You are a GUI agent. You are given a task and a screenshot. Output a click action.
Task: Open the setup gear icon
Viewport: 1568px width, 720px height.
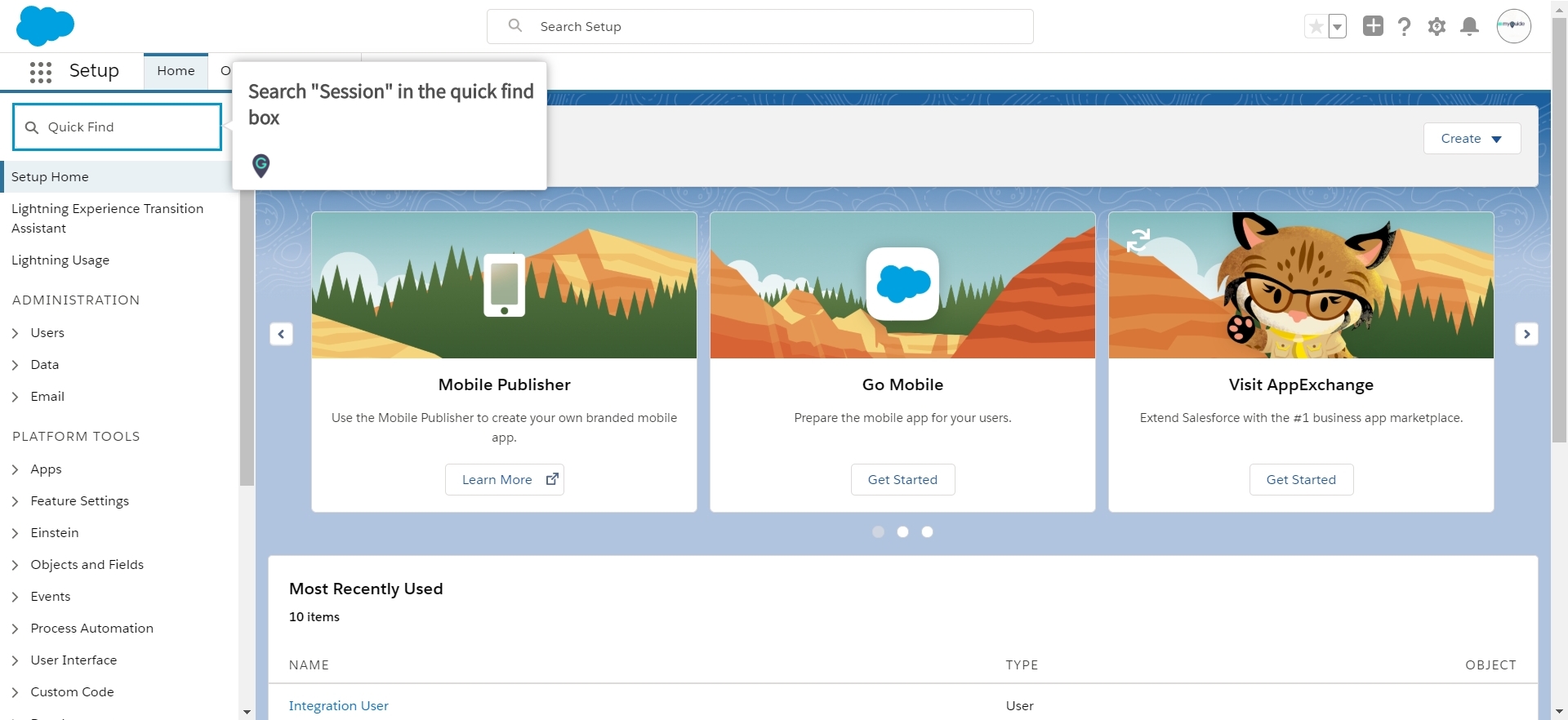coord(1437,27)
